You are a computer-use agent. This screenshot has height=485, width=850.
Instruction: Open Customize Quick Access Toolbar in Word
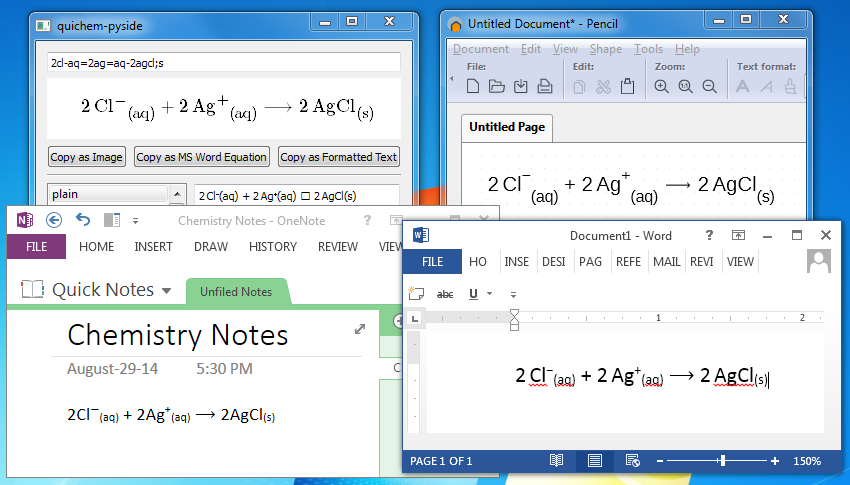coord(513,295)
